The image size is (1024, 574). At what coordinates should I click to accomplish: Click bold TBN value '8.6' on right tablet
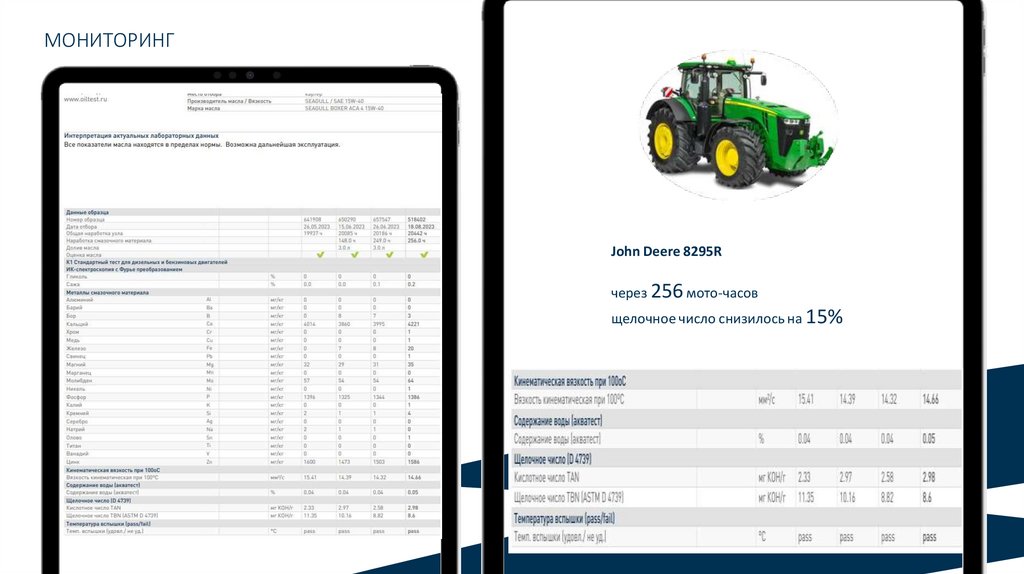pos(927,498)
